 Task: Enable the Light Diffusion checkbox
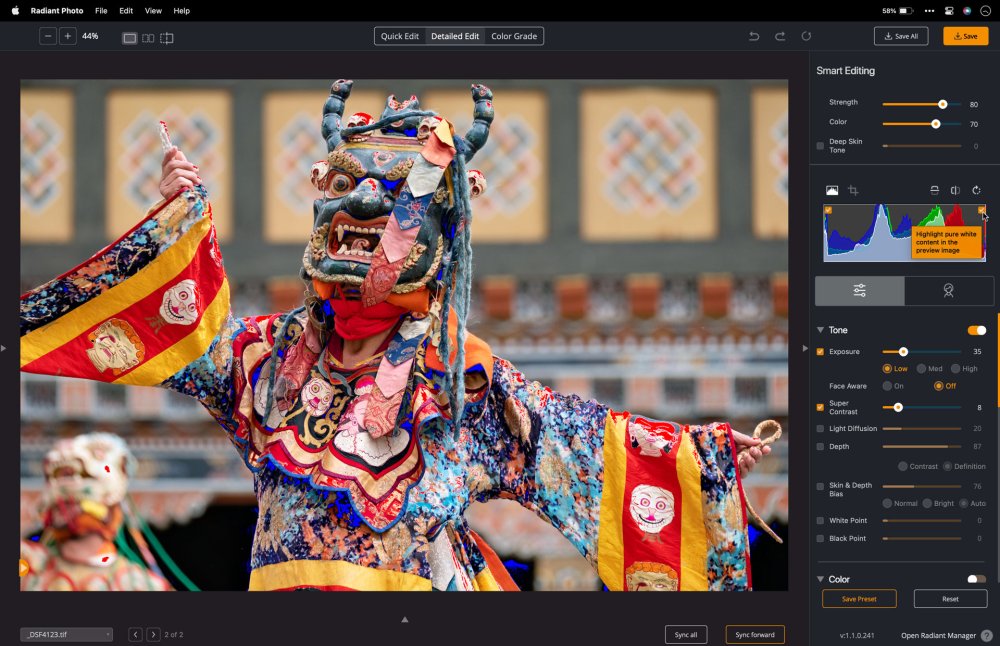pos(821,429)
